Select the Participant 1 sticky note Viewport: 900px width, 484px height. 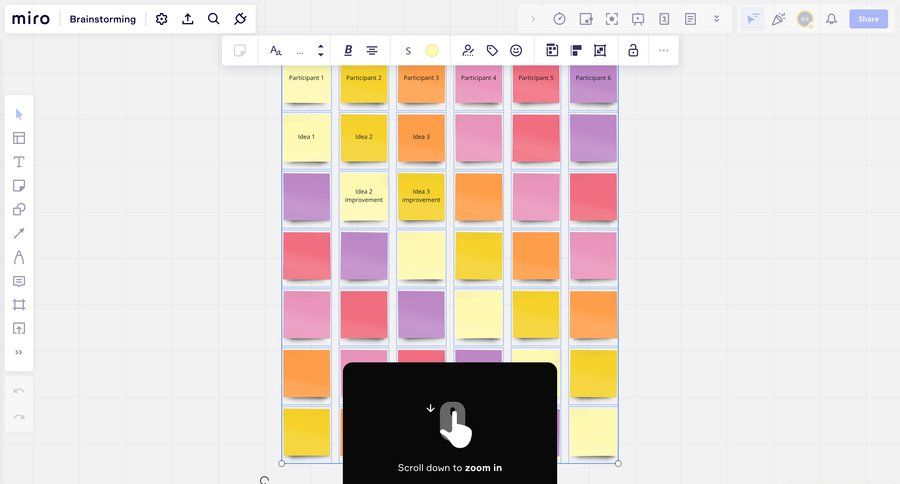click(x=307, y=84)
